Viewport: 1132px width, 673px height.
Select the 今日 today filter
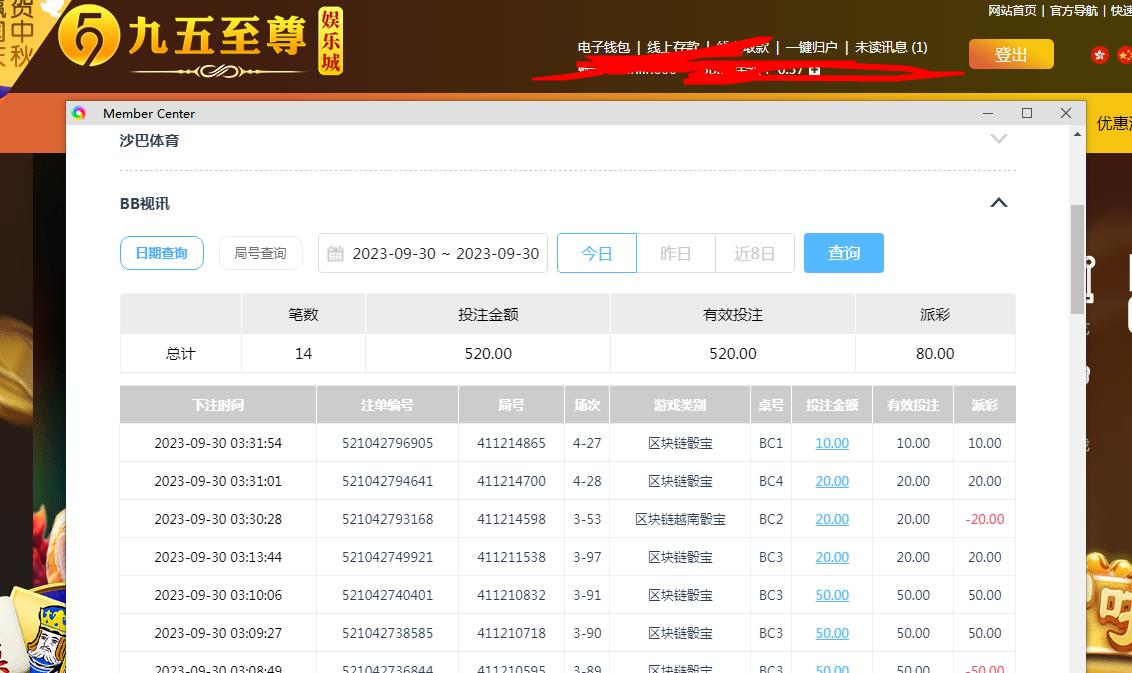click(597, 253)
